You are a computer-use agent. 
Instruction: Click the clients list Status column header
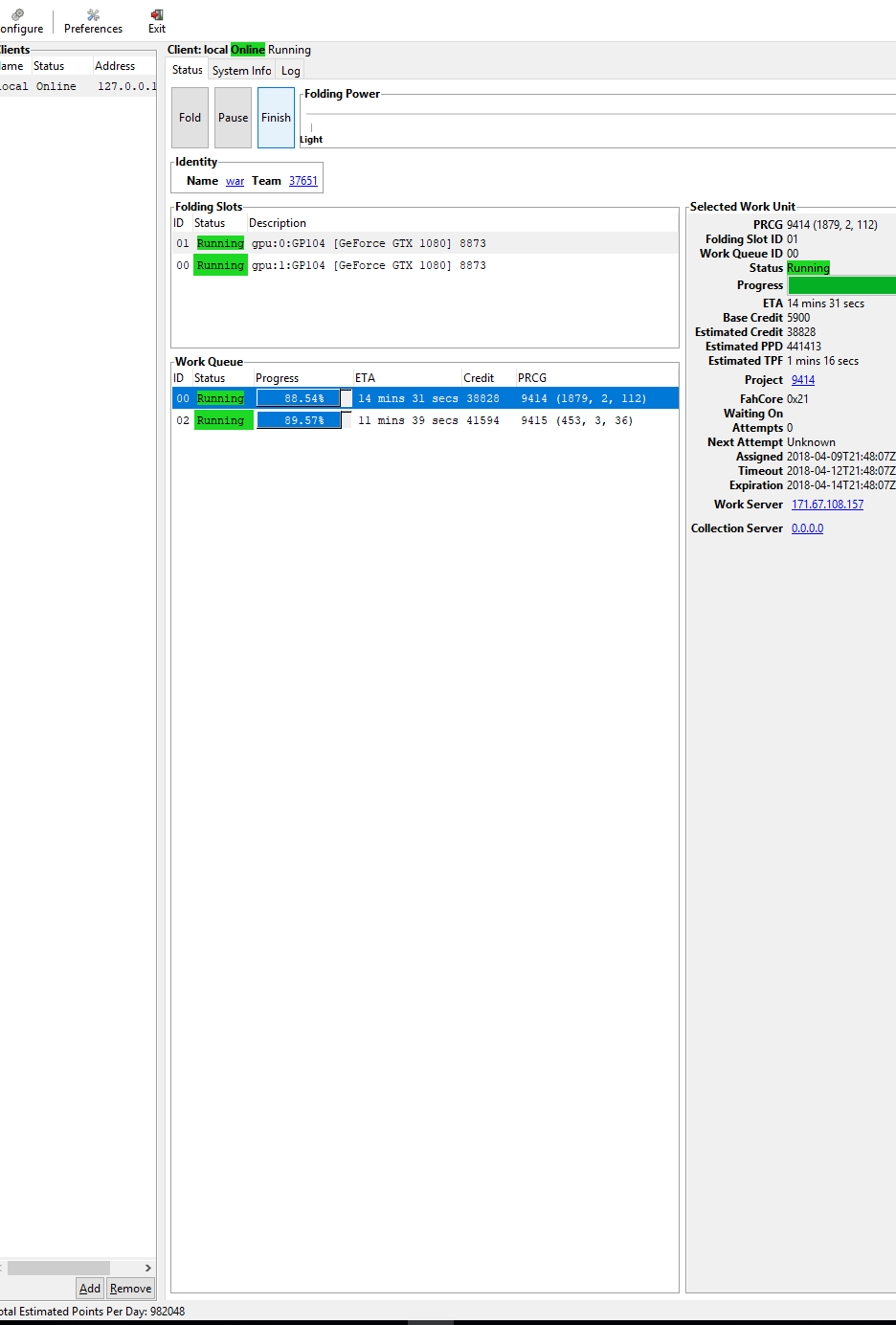(61, 66)
